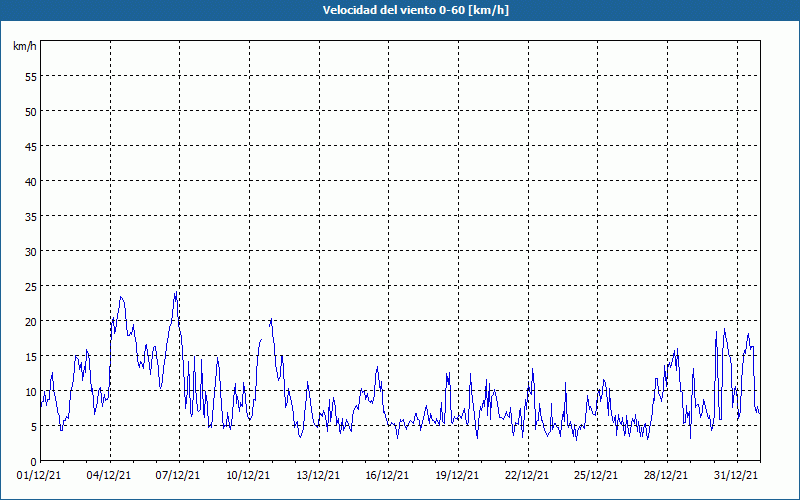Click the date label 28/12/21
Image resolution: width=800 pixels, height=500 pixels.
(x=666, y=476)
